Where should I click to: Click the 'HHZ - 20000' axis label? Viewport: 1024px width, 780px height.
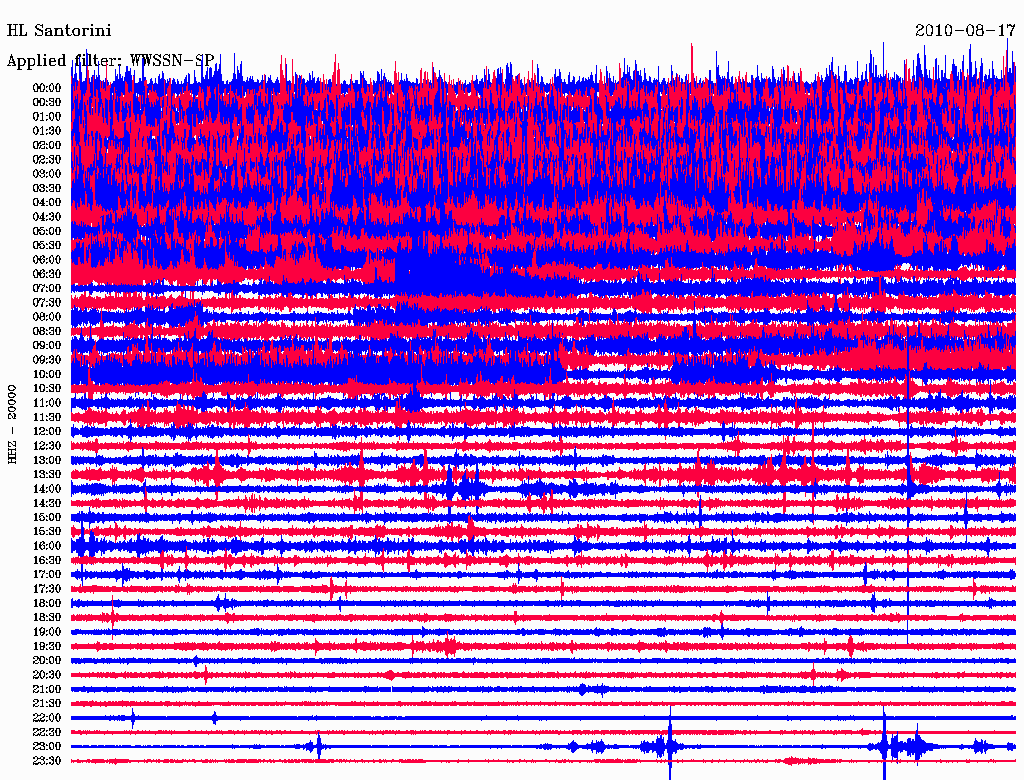tap(12, 425)
